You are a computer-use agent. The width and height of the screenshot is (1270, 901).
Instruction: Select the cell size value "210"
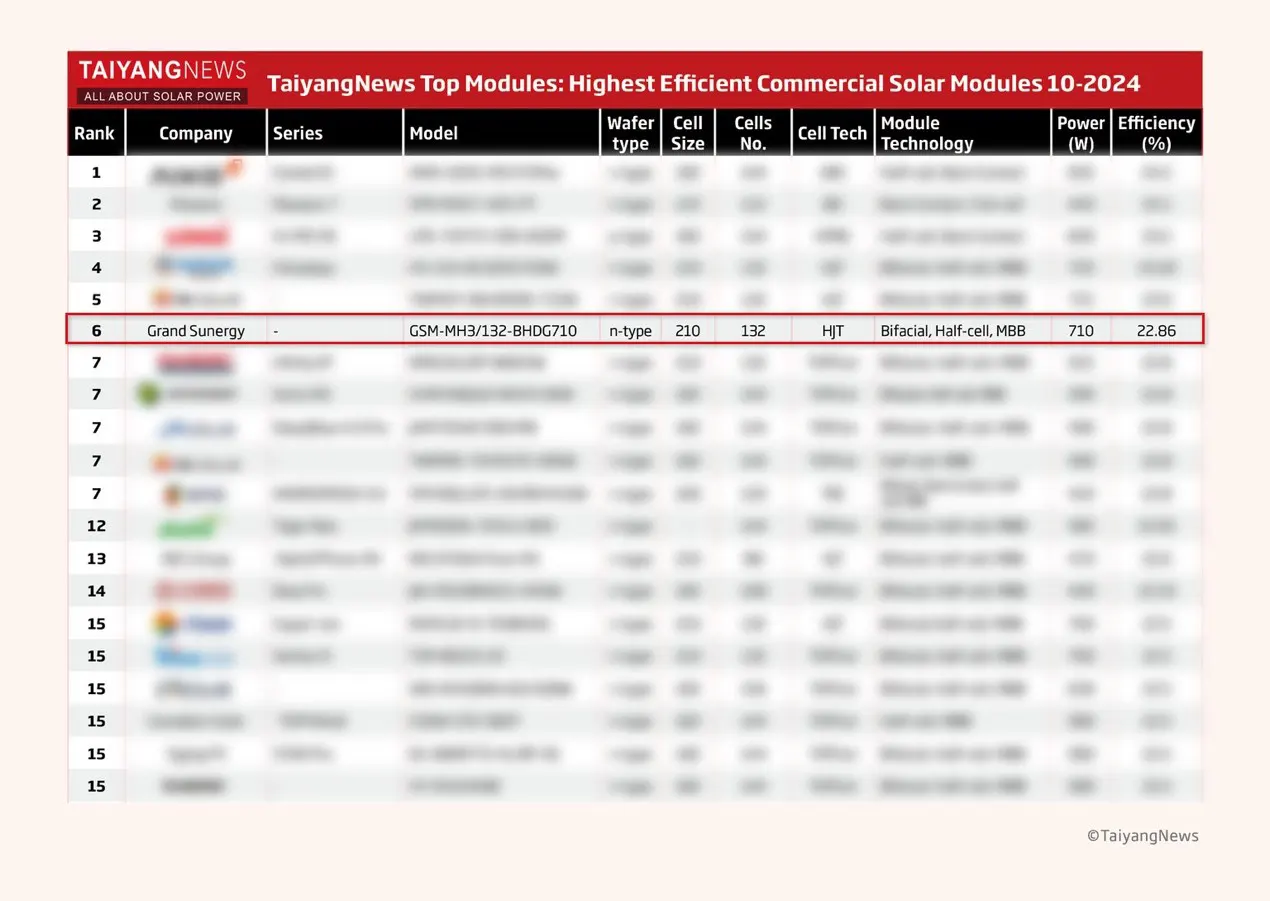click(x=688, y=330)
